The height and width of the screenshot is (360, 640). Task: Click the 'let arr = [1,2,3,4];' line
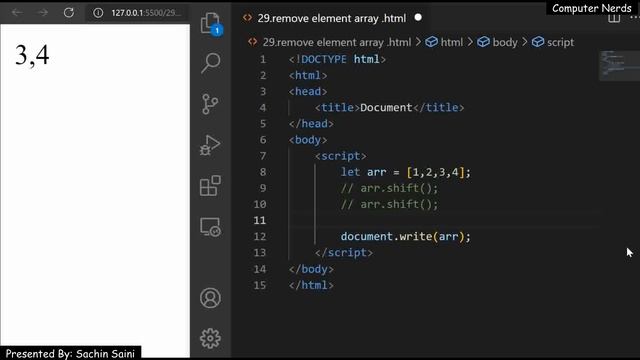pos(406,172)
